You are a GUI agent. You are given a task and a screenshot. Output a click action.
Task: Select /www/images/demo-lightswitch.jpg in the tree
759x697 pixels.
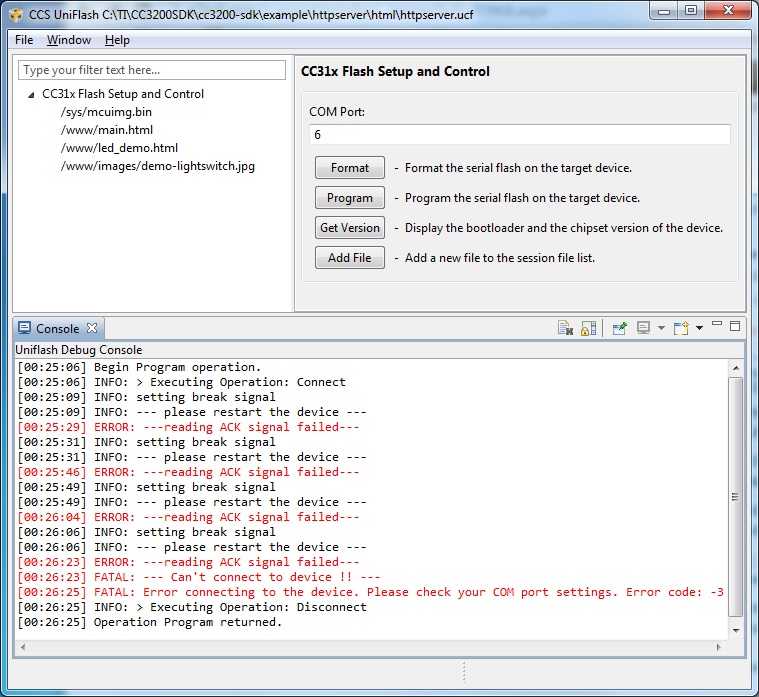tap(157, 166)
